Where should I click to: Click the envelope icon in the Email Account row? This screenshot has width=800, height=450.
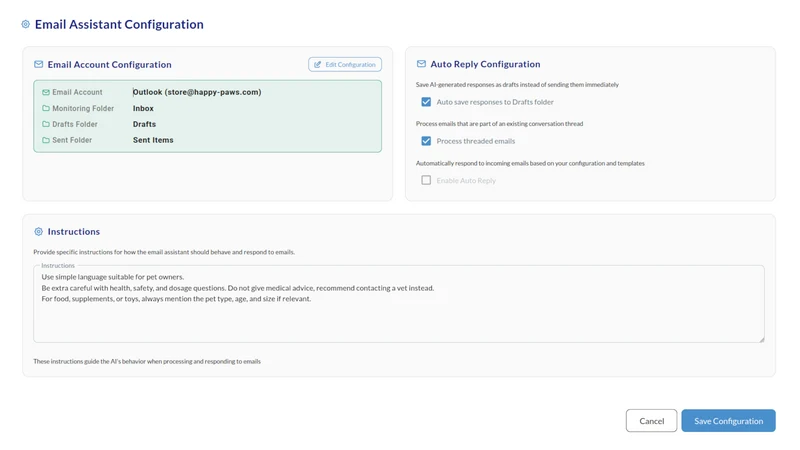click(46, 92)
